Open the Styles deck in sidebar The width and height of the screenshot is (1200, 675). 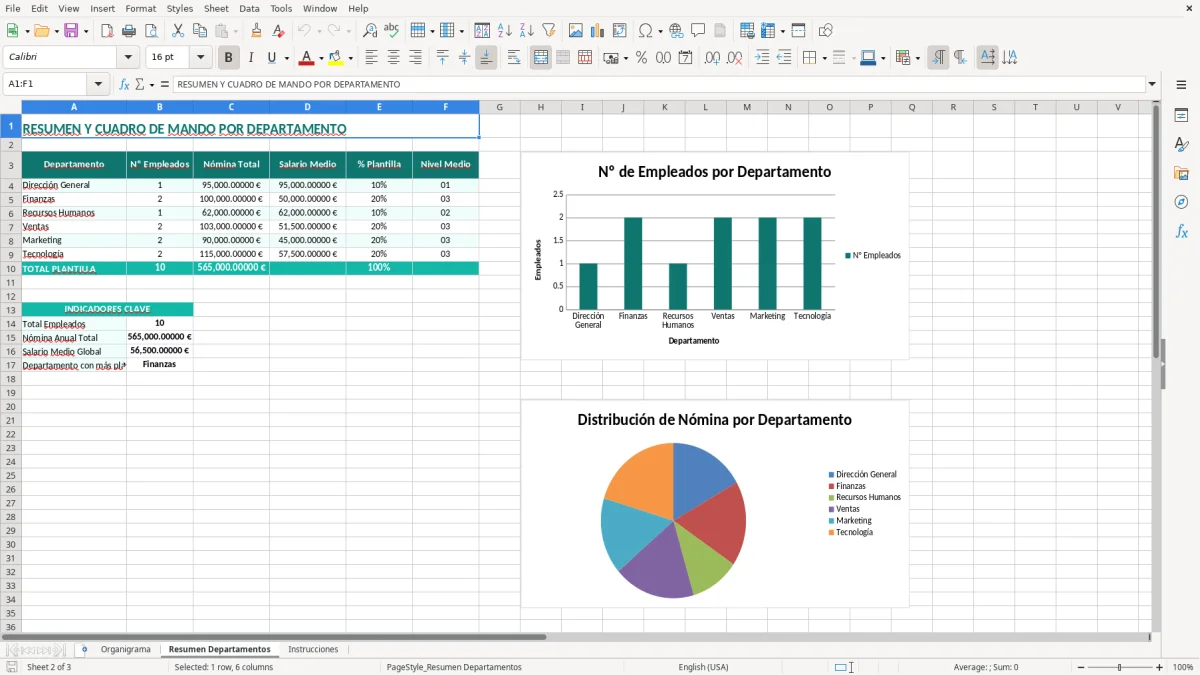1181,144
